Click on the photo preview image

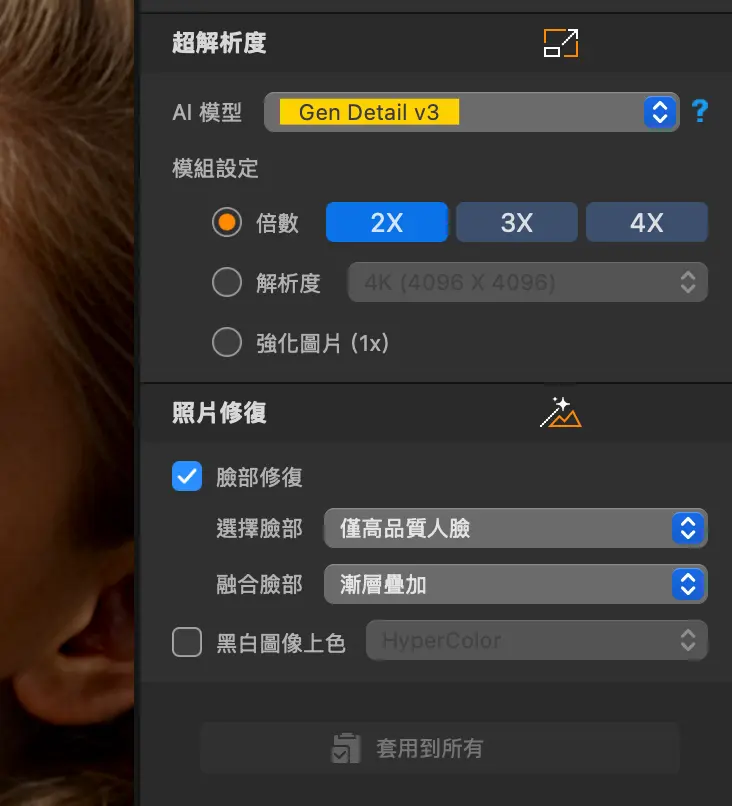pos(66,400)
